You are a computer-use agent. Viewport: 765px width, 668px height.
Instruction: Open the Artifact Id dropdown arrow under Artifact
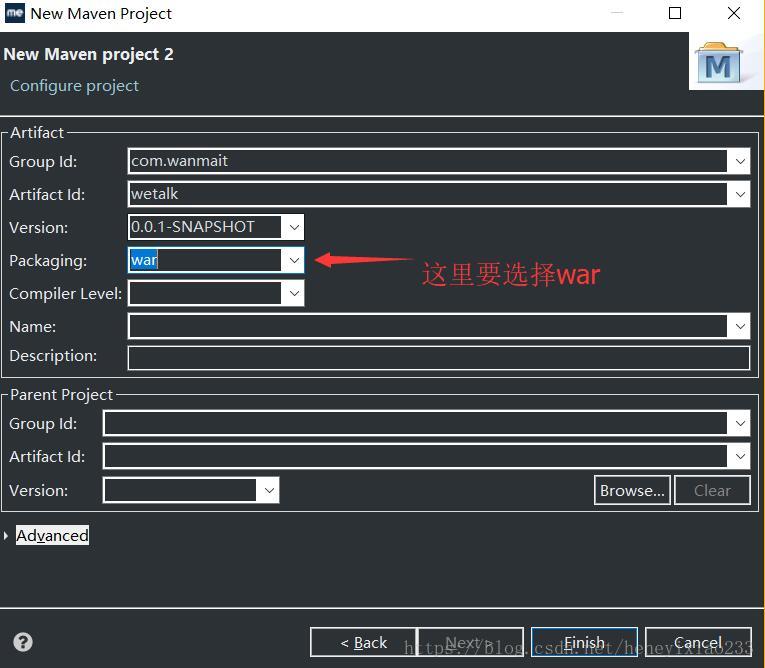click(x=740, y=194)
